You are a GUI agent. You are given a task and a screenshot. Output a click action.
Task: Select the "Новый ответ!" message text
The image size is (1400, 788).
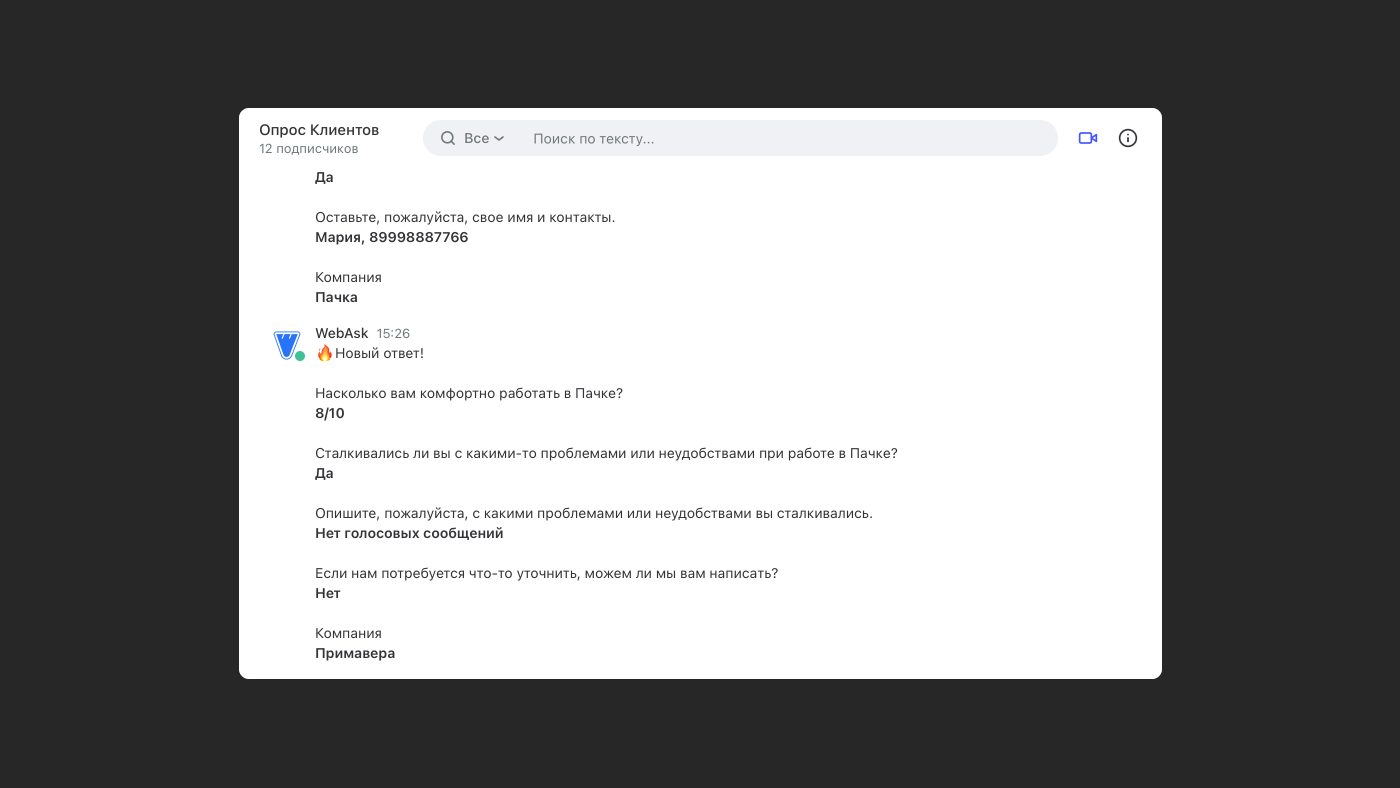coord(380,353)
